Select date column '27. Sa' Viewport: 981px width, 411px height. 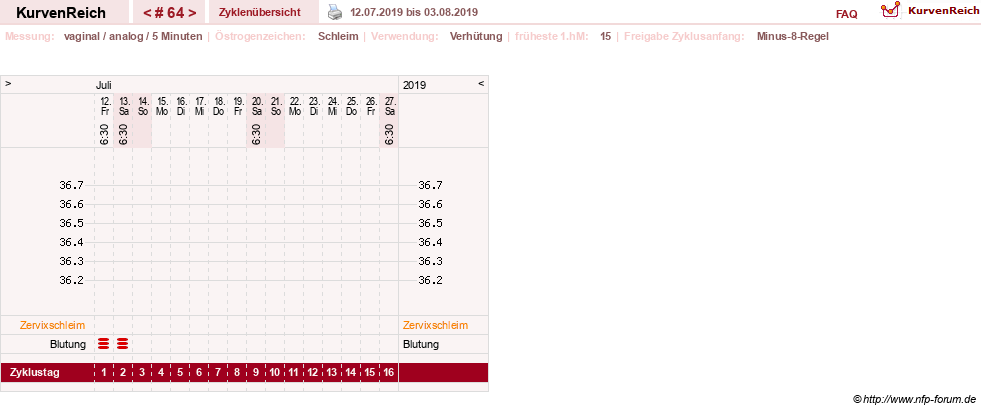[x=389, y=106]
